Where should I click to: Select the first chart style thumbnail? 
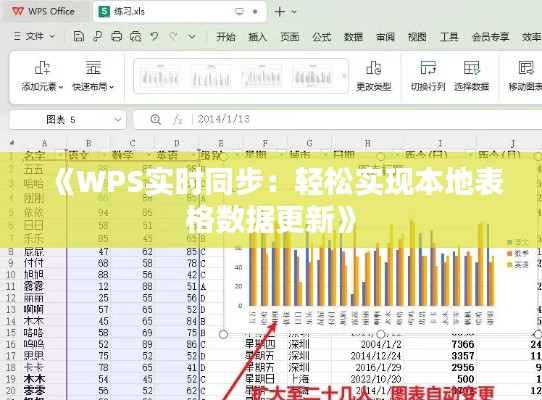160,76
